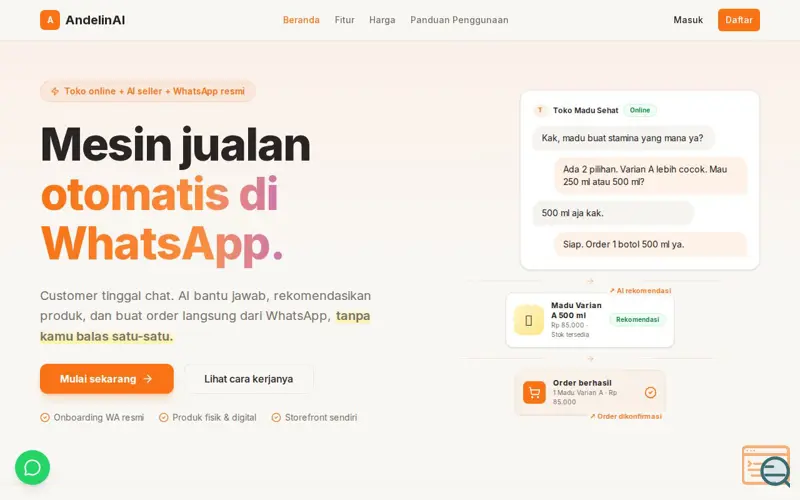The image size is (800, 500).
Task: Click the Toko Madu Sehat avatar icon
Action: tap(540, 110)
